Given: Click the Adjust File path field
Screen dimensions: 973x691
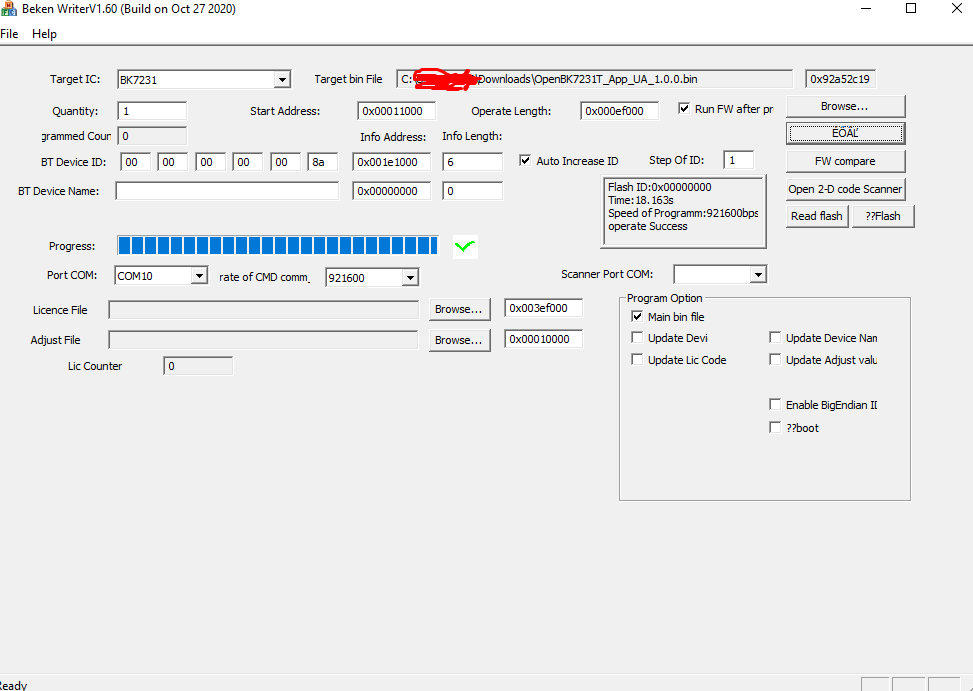Looking at the screenshot, I should 264,340.
